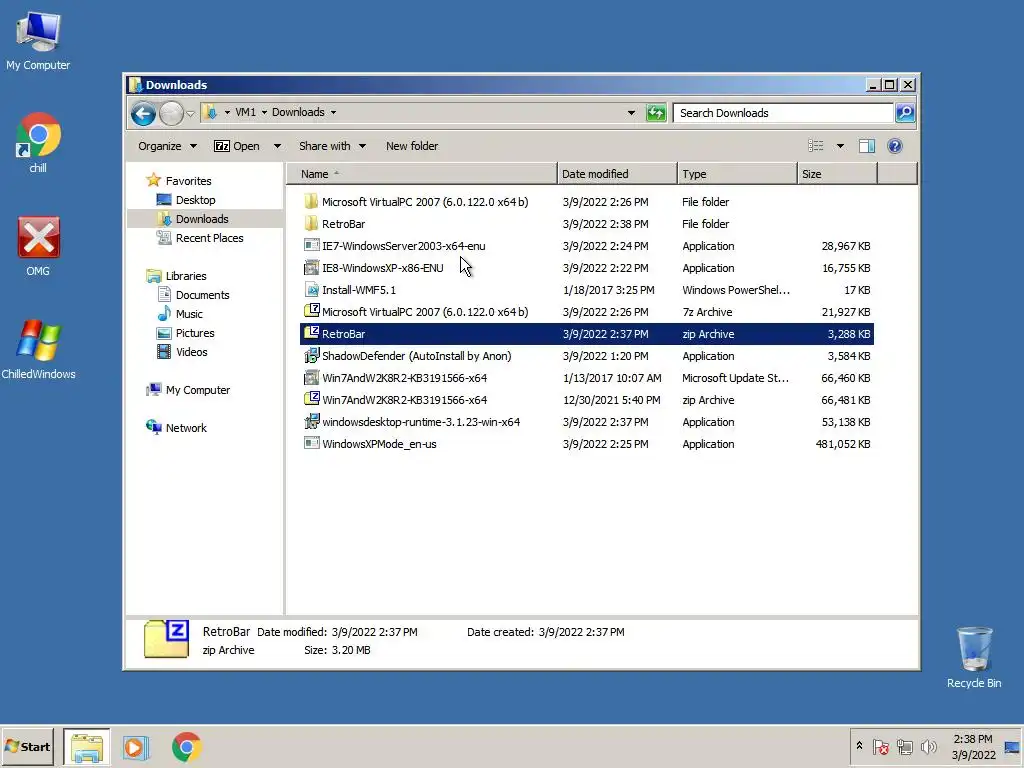Click the WindowsXPMode_en-us application icon

pyautogui.click(x=312, y=443)
